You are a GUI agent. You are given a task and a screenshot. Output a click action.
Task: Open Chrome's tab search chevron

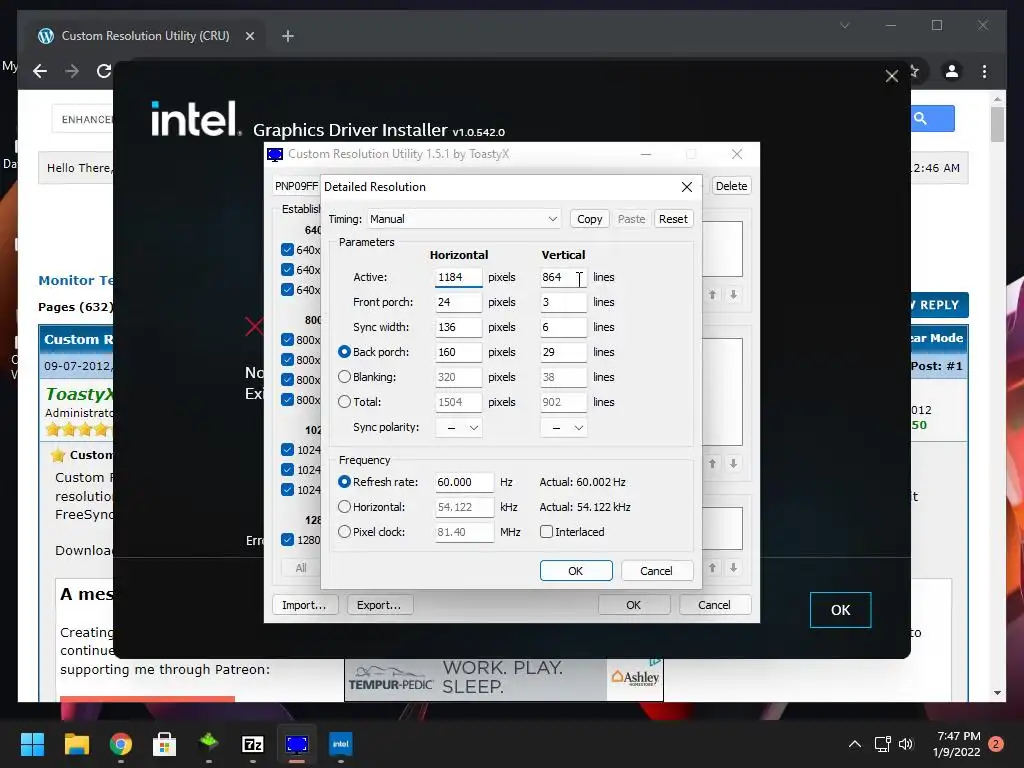pyautogui.click(x=844, y=25)
